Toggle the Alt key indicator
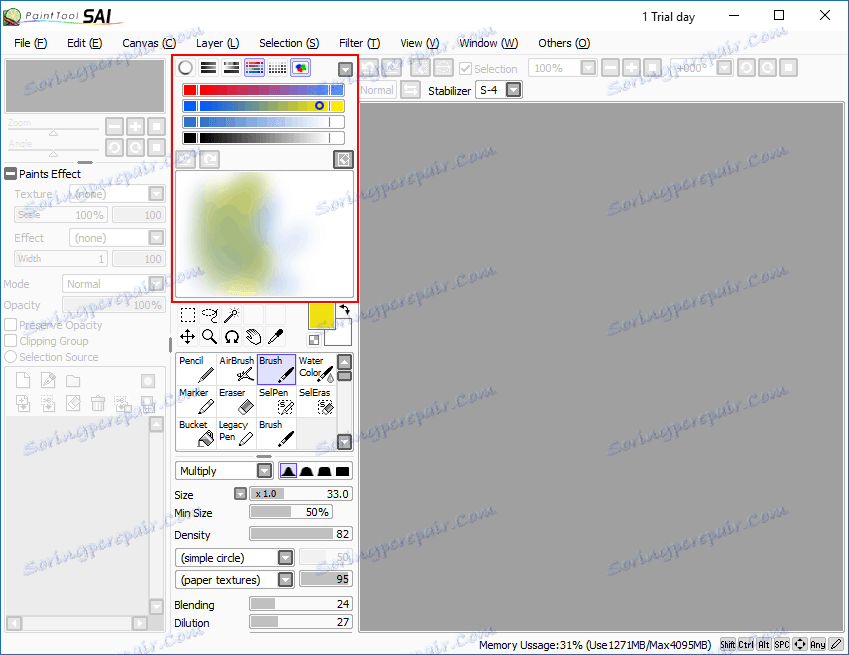The width and height of the screenshot is (849, 655). click(763, 644)
